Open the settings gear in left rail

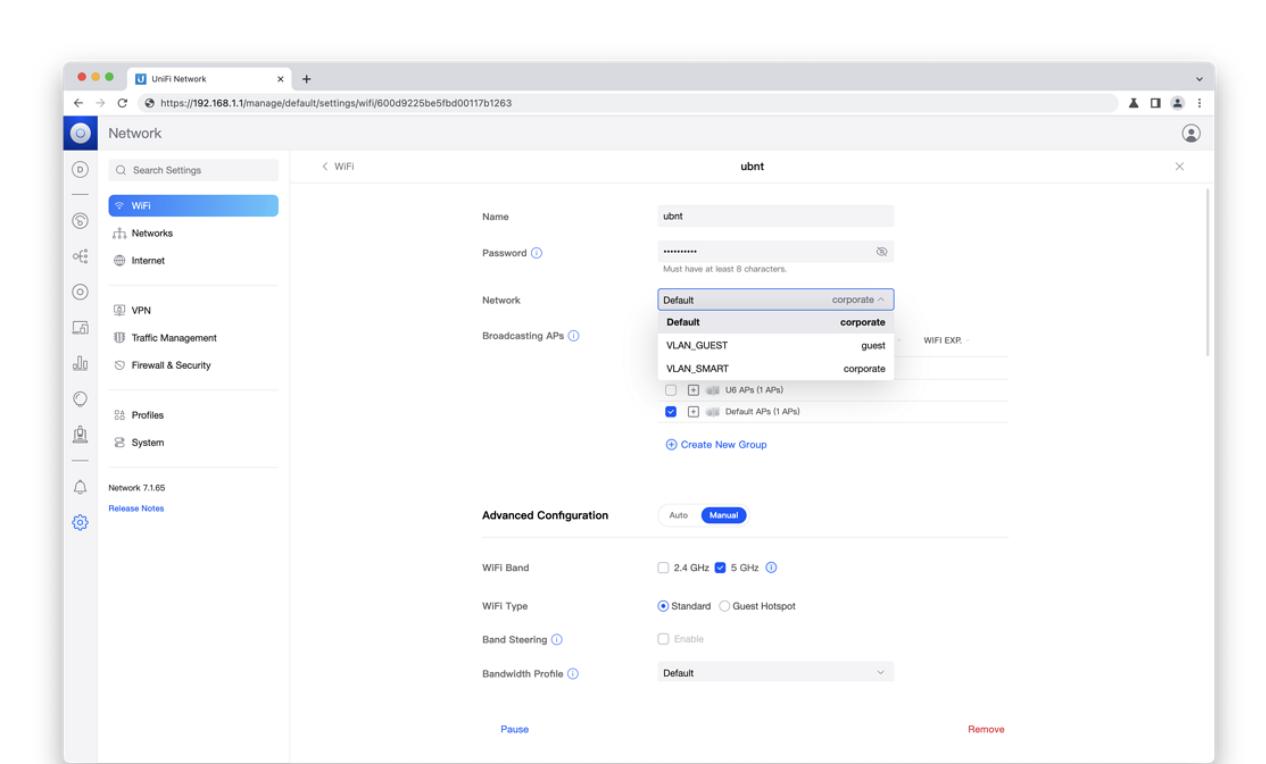[x=80, y=522]
